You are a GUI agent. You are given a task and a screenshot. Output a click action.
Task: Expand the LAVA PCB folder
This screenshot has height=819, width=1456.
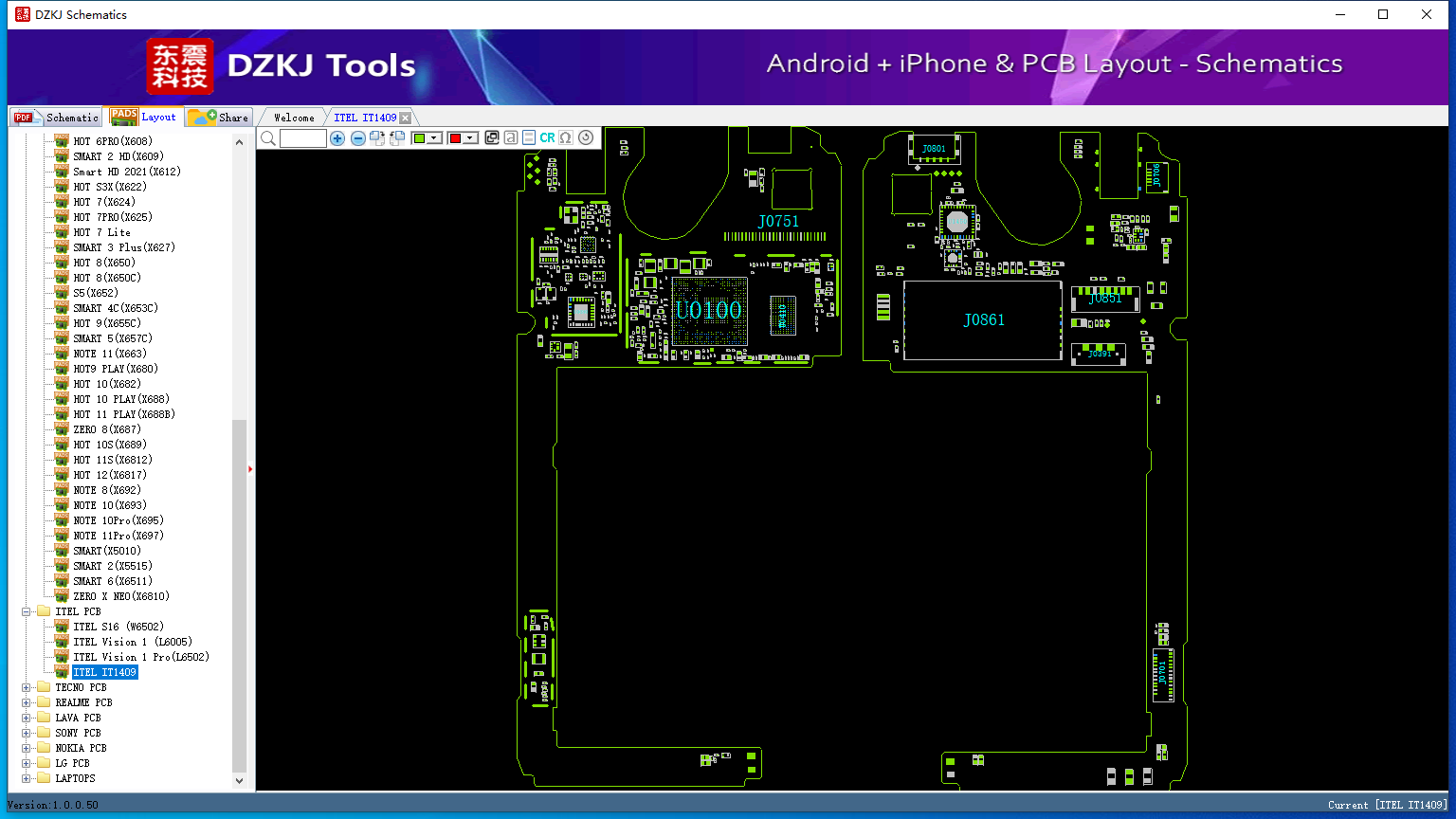tap(27, 718)
